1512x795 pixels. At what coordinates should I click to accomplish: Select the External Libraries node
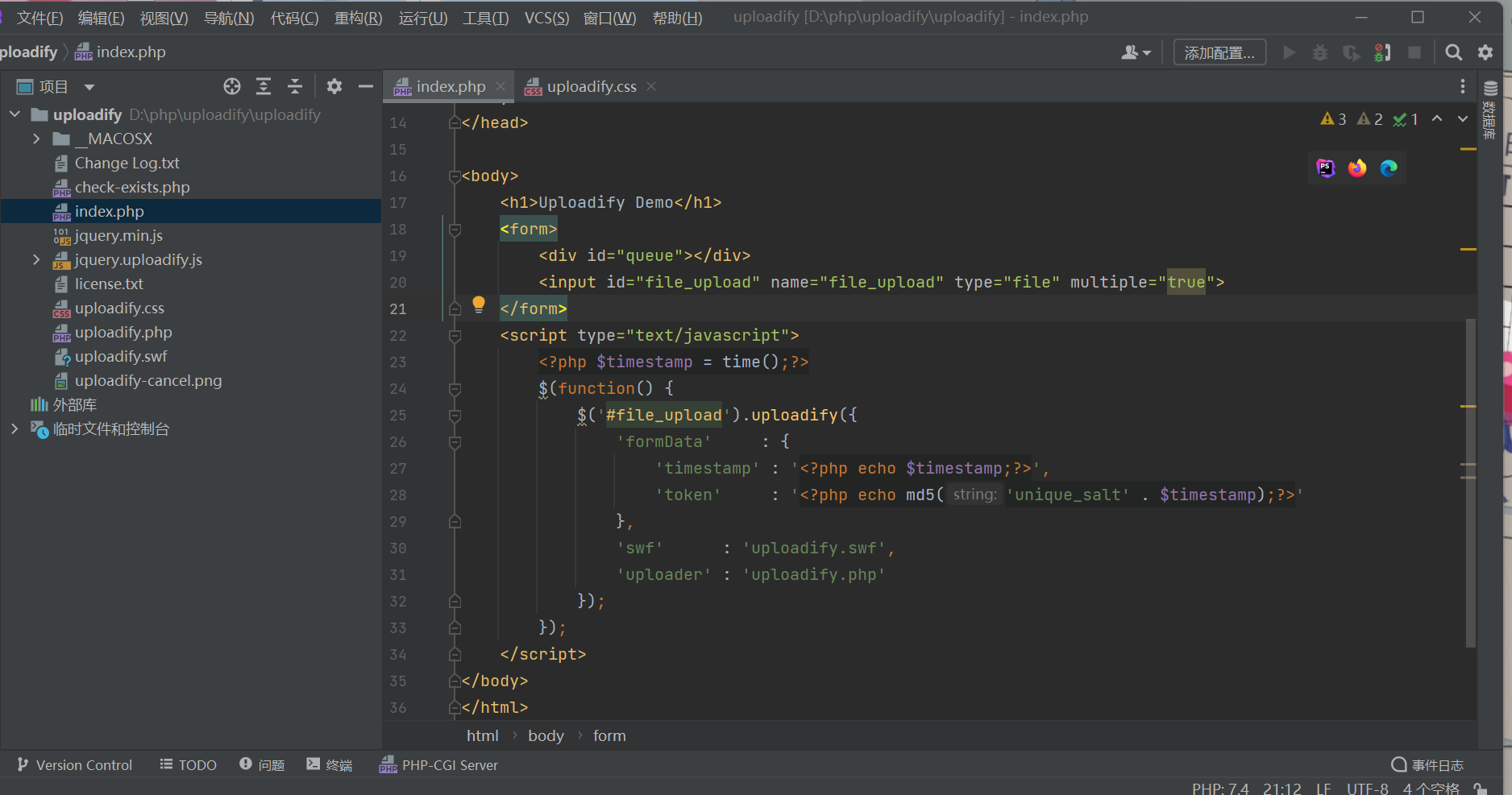point(64,404)
